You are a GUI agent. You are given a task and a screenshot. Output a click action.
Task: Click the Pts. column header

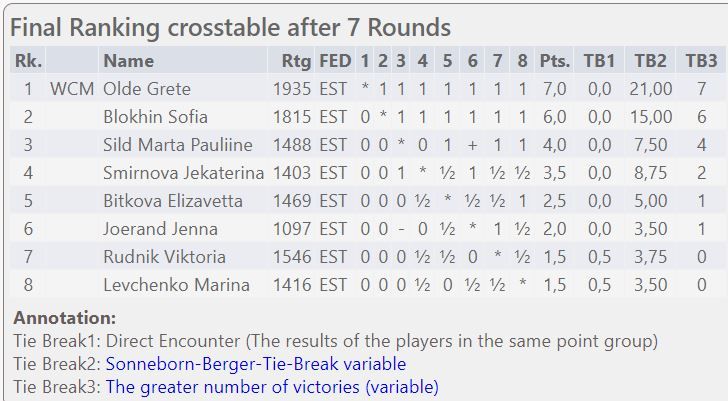tap(554, 61)
